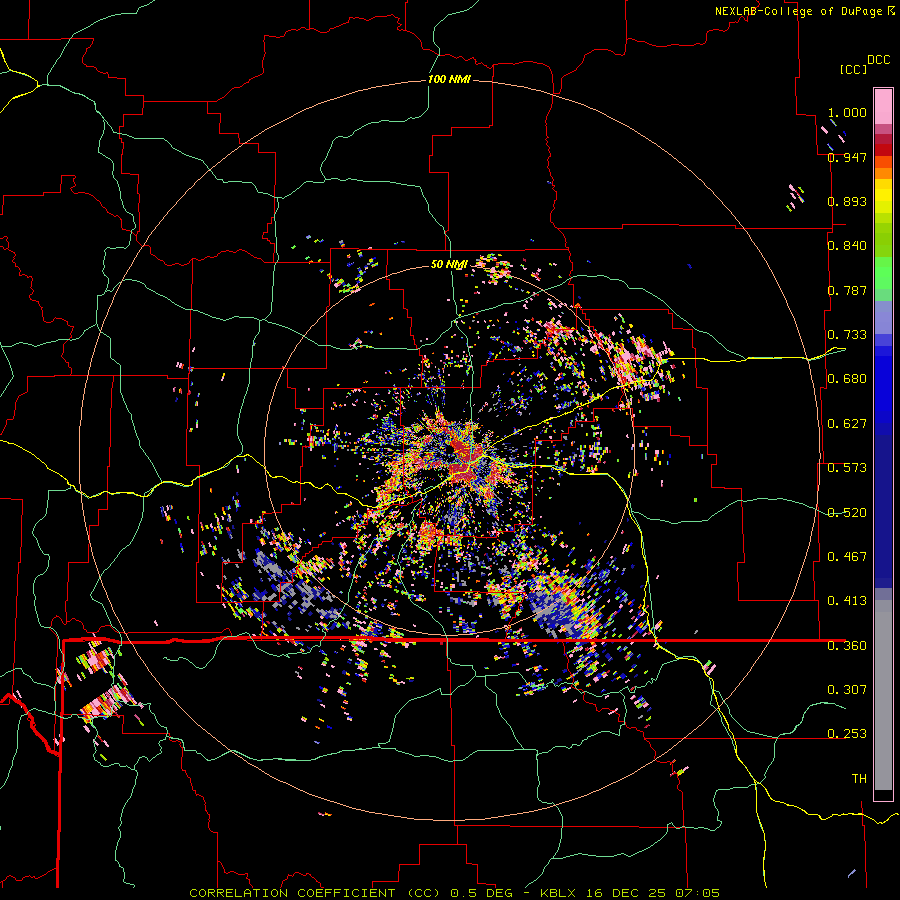Click the 0.413 scale value
The height and width of the screenshot is (900, 900).
[847, 601]
